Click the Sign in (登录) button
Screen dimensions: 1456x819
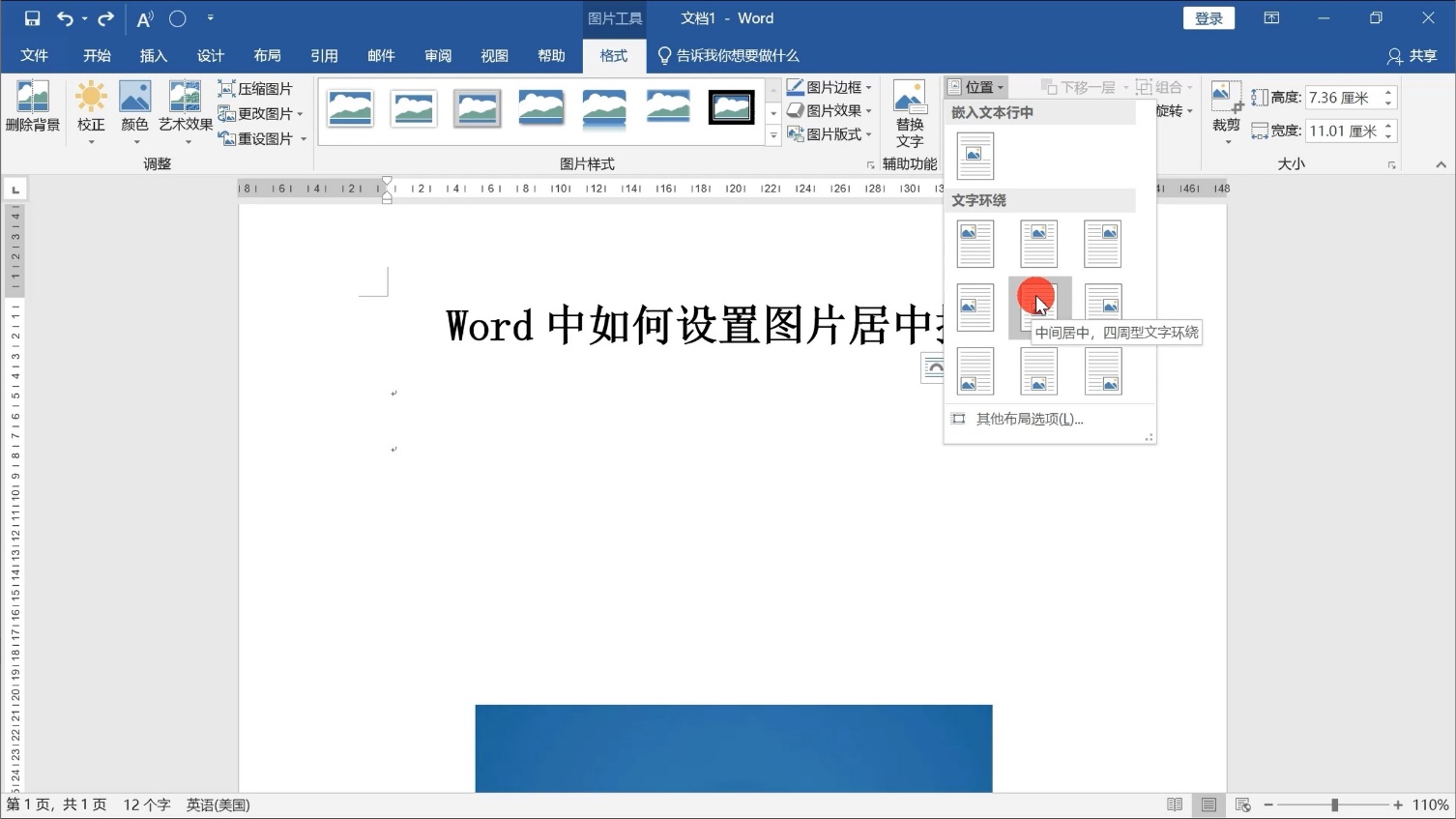click(x=1208, y=18)
